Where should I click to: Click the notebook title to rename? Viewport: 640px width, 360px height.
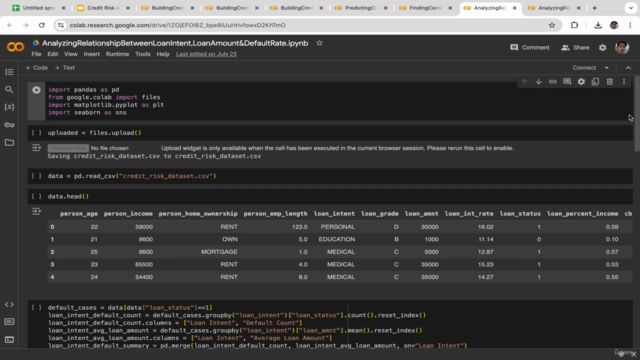click(x=175, y=43)
